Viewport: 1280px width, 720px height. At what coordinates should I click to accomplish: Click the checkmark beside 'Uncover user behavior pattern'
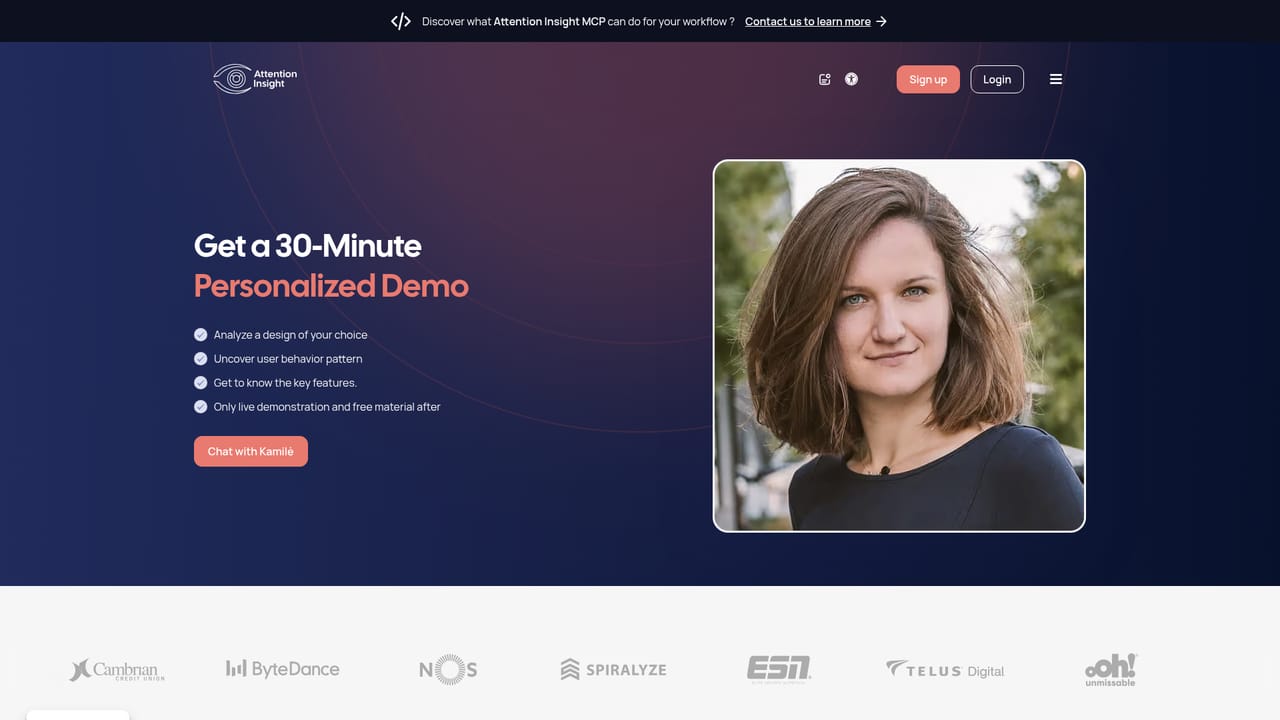coord(201,359)
